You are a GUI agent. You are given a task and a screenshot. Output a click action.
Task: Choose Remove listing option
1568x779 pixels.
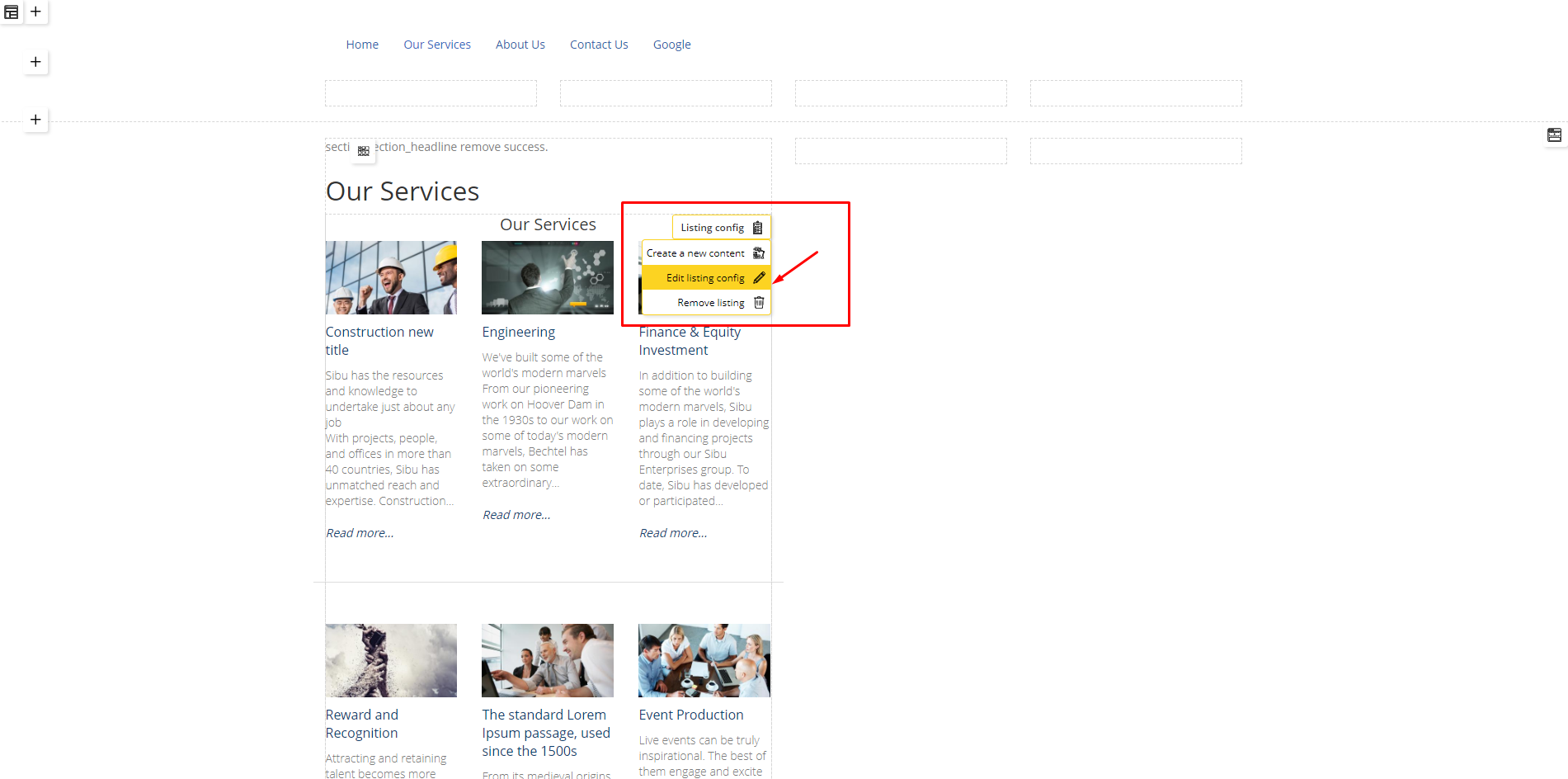706,303
